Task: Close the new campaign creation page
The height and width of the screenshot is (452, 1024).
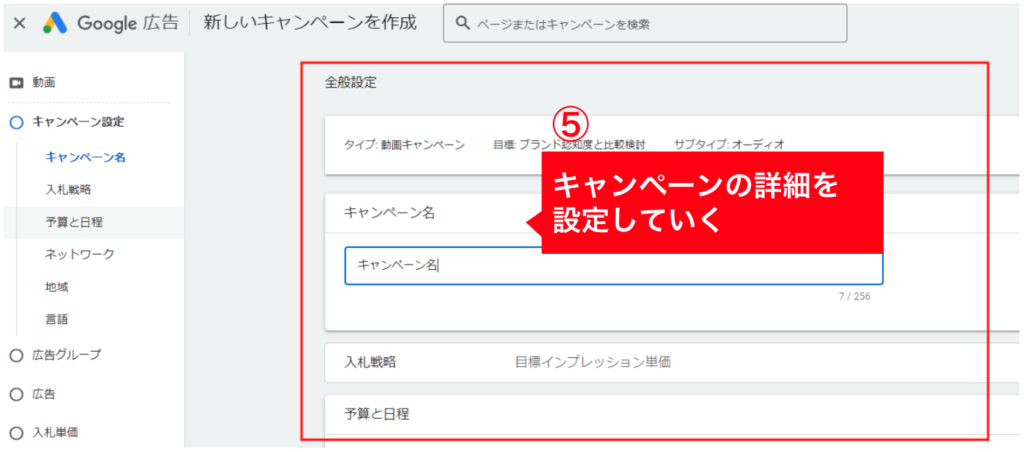Action: tap(19, 23)
